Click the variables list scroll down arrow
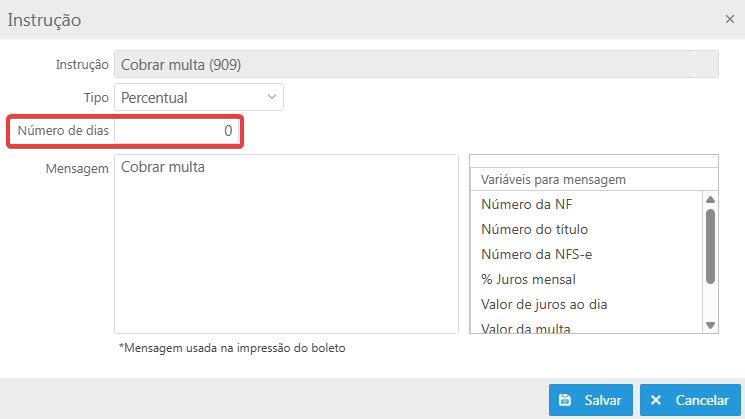This screenshot has width=745, height=419. pyautogui.click(x=711, y=325)
